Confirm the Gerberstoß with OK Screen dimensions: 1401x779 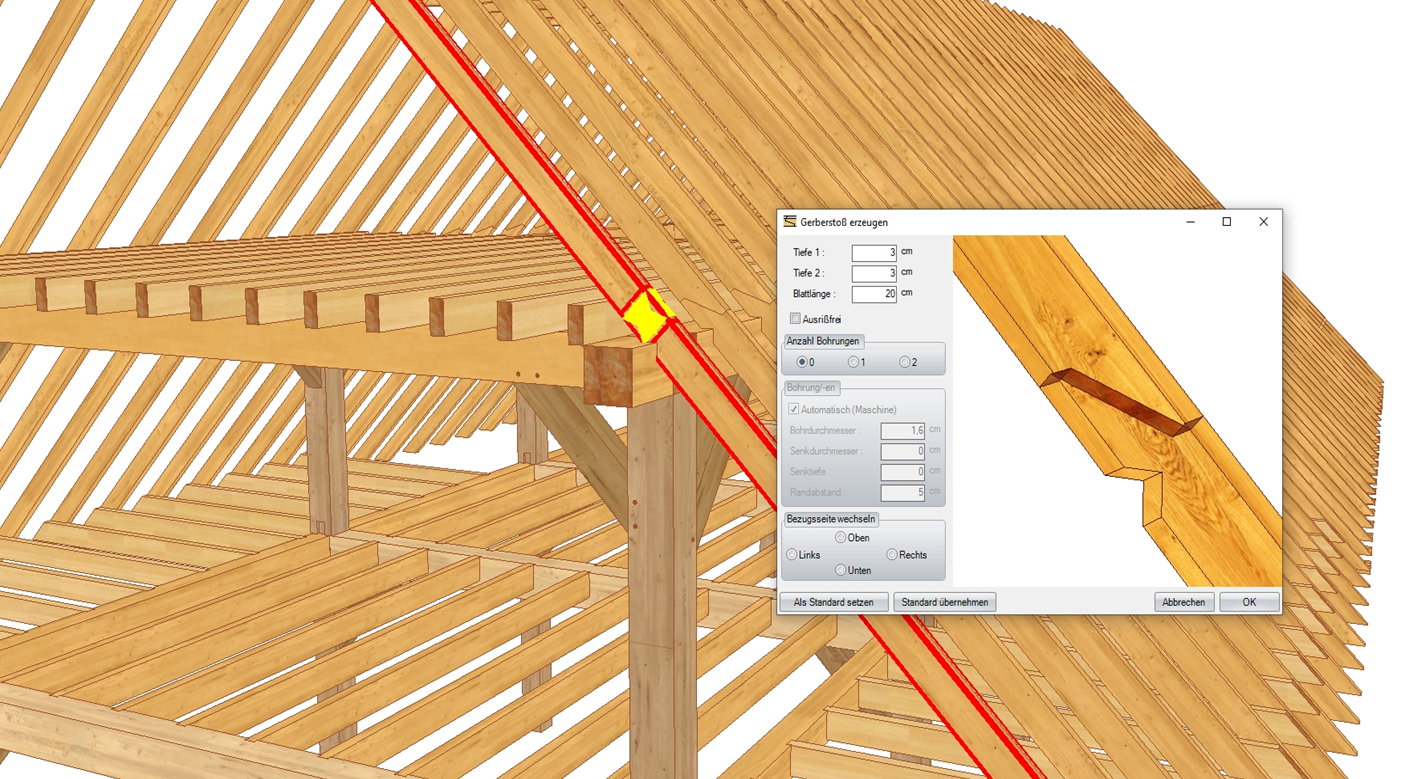point(1249,602)
